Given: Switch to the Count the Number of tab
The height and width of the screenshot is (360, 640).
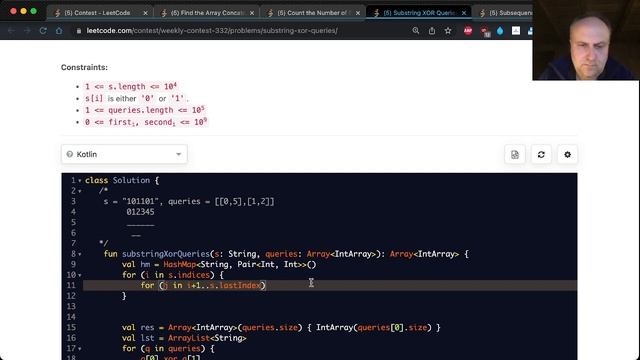Looking at the screenshot, I should pyautogui.click(x=313, y=13).
